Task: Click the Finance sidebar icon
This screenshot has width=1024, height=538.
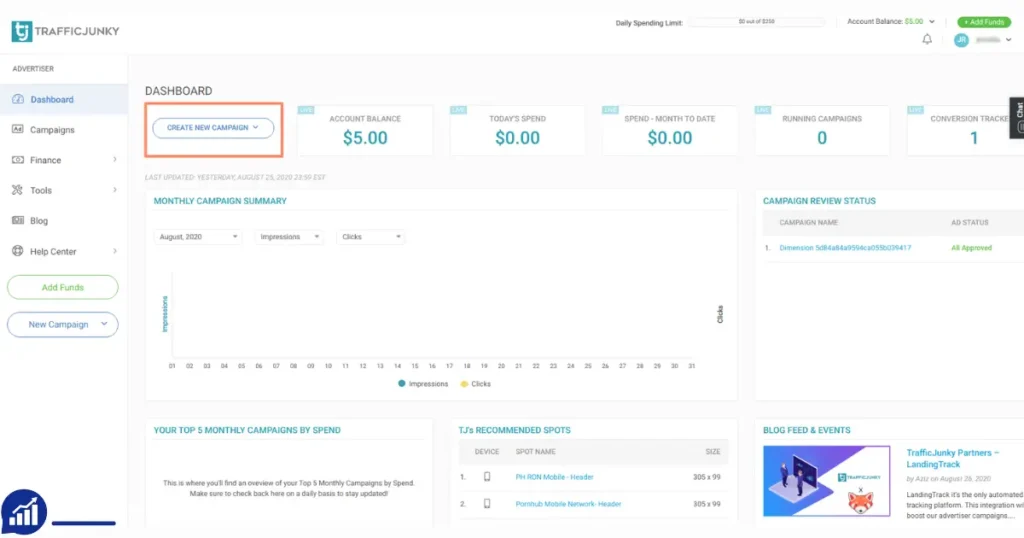Action: point(18,160)
